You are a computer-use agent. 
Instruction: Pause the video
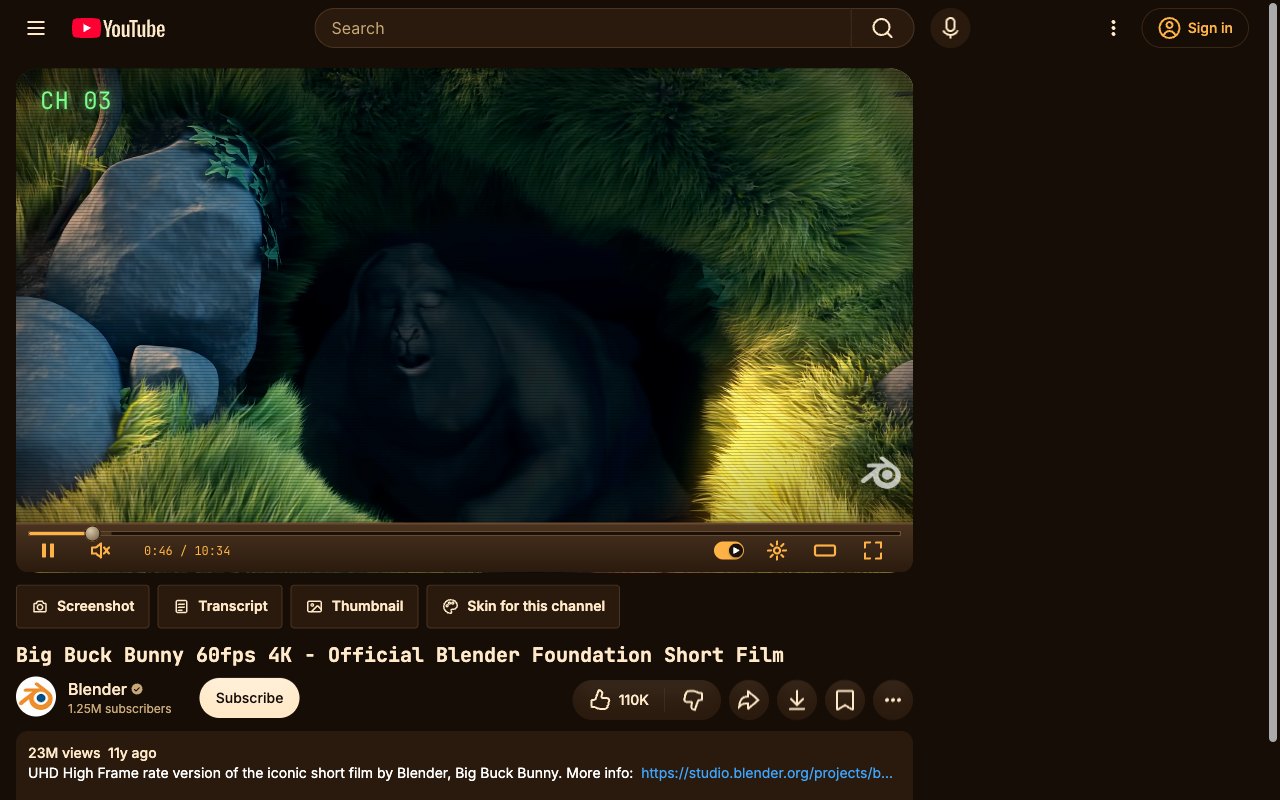(x=48, y=550)
